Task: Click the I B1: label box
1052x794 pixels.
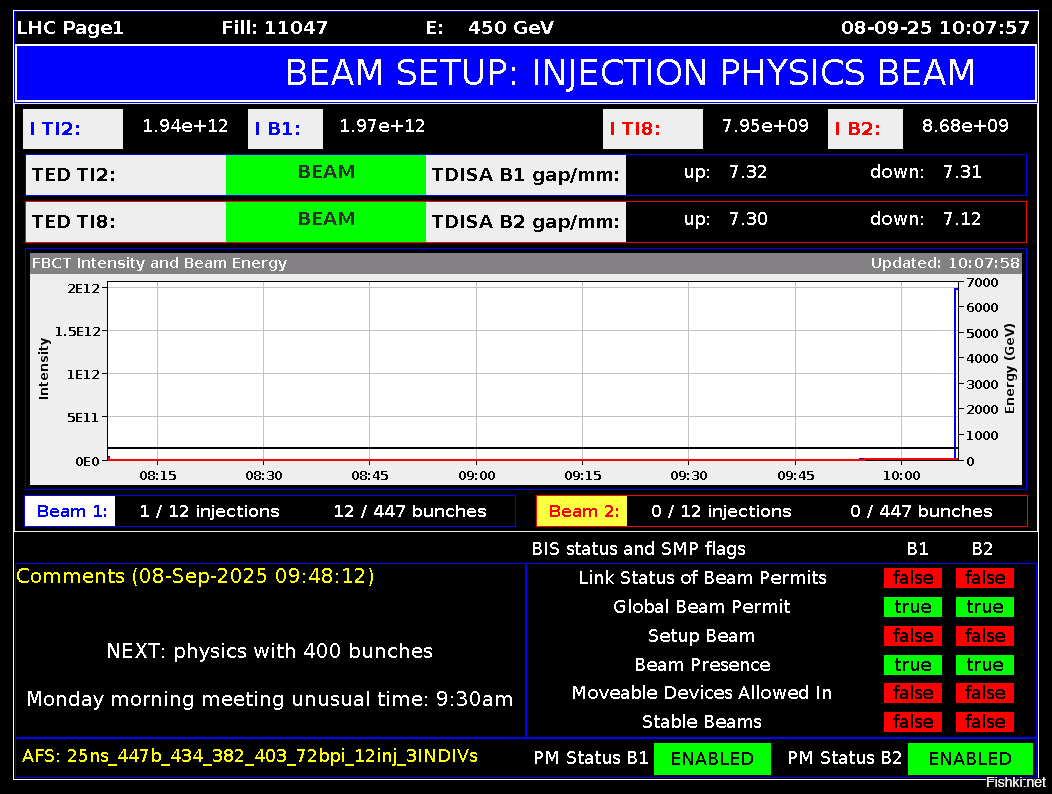Action: tap(285, 129)
